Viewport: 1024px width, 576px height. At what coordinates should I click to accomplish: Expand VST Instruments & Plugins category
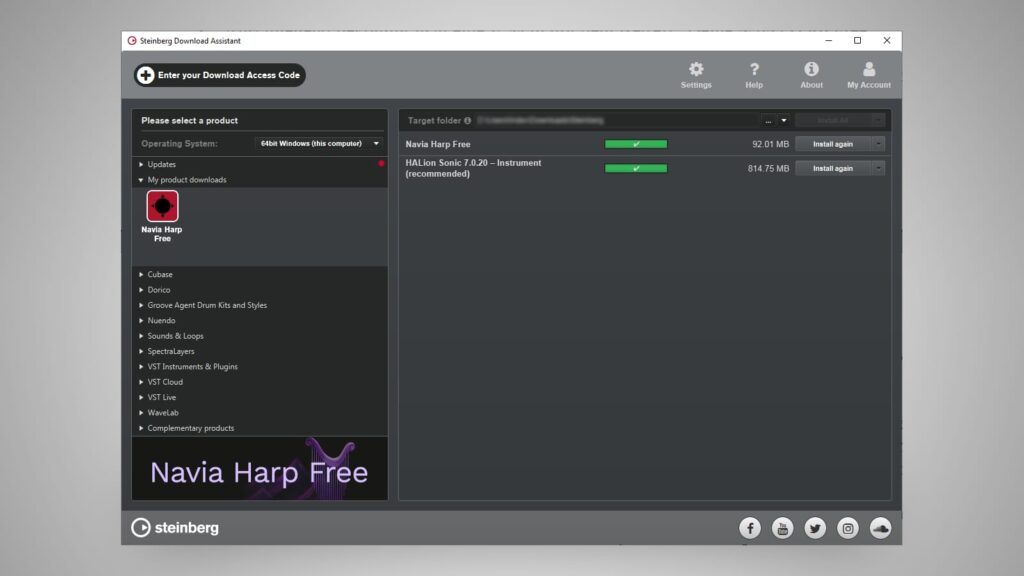192,367
